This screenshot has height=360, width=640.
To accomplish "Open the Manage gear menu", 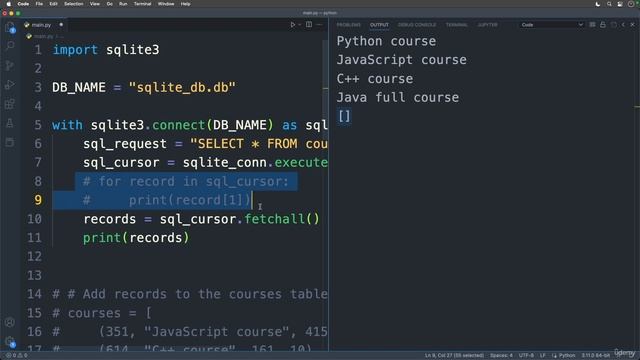I will point(10,341).
